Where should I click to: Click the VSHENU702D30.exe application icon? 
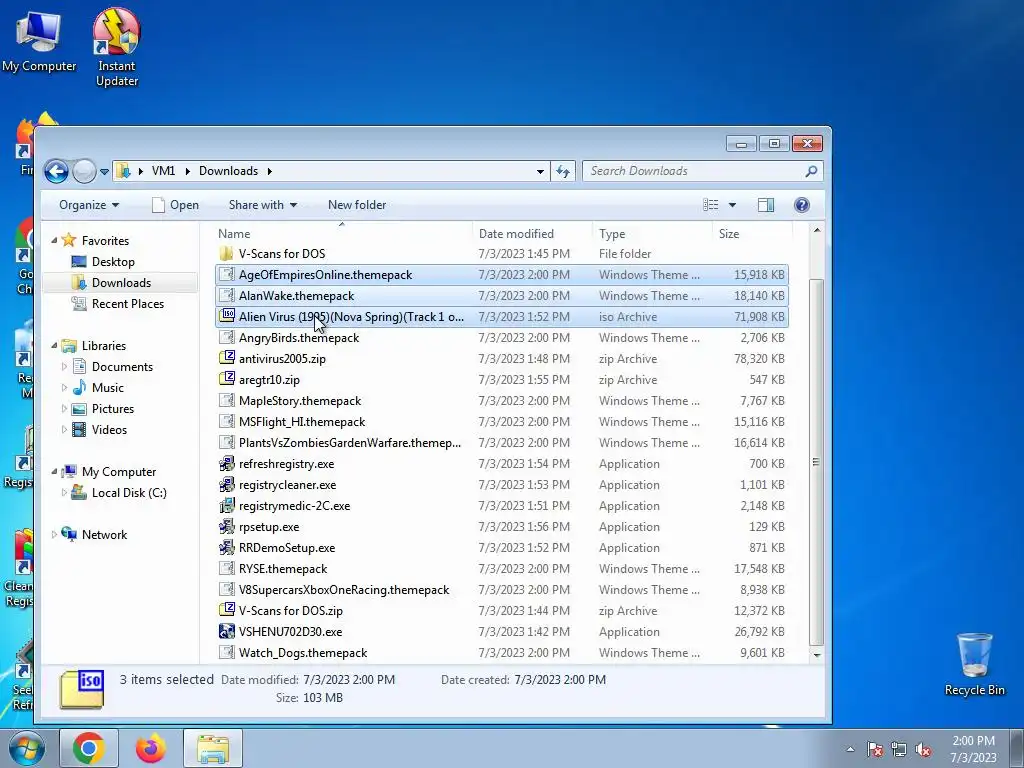pos(227,631)
